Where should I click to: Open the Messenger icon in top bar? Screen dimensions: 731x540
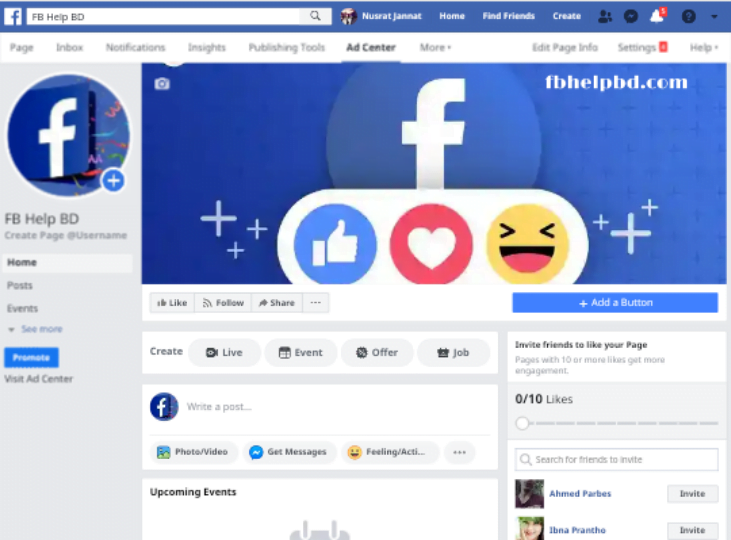coord(631,16)
